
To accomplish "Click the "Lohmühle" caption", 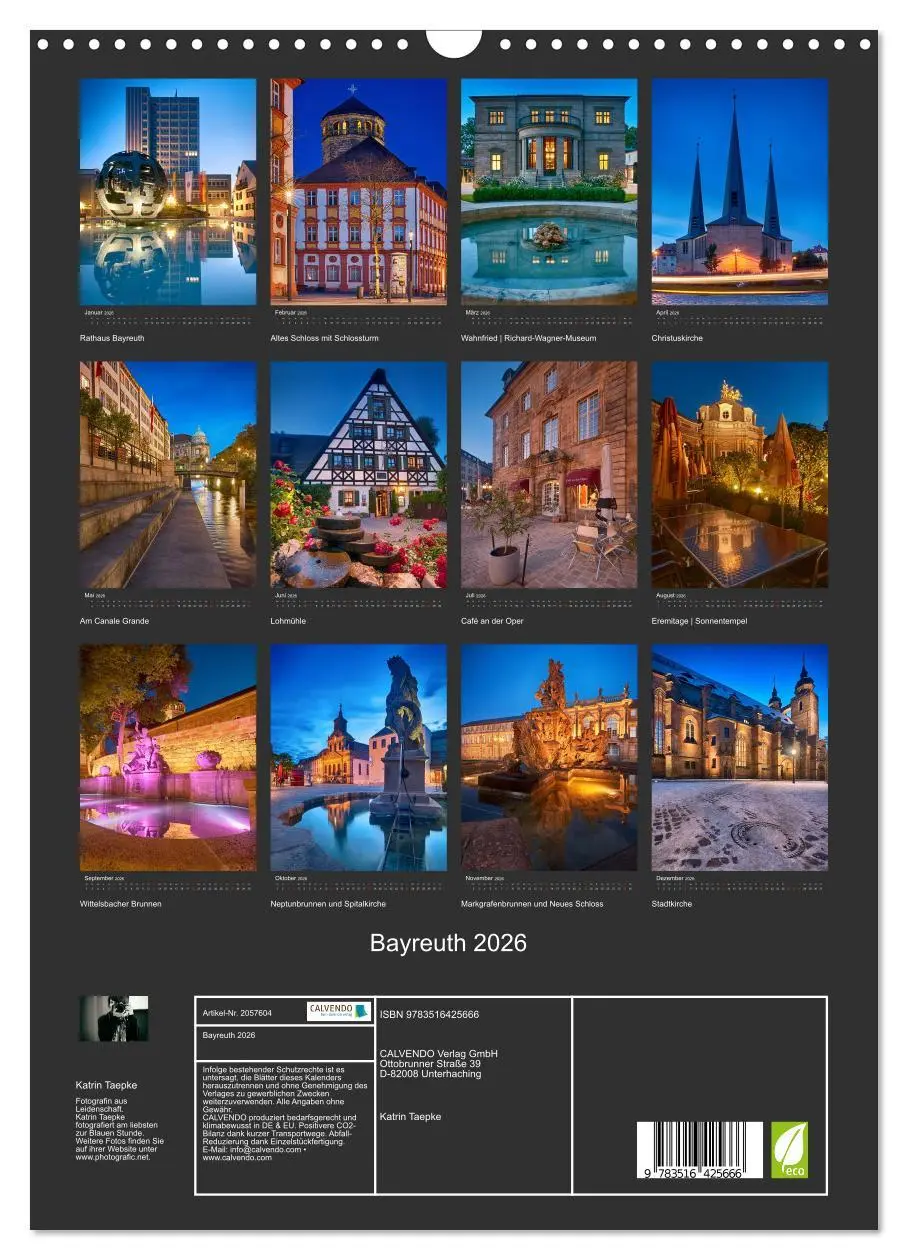I will (x=288, y=621).
